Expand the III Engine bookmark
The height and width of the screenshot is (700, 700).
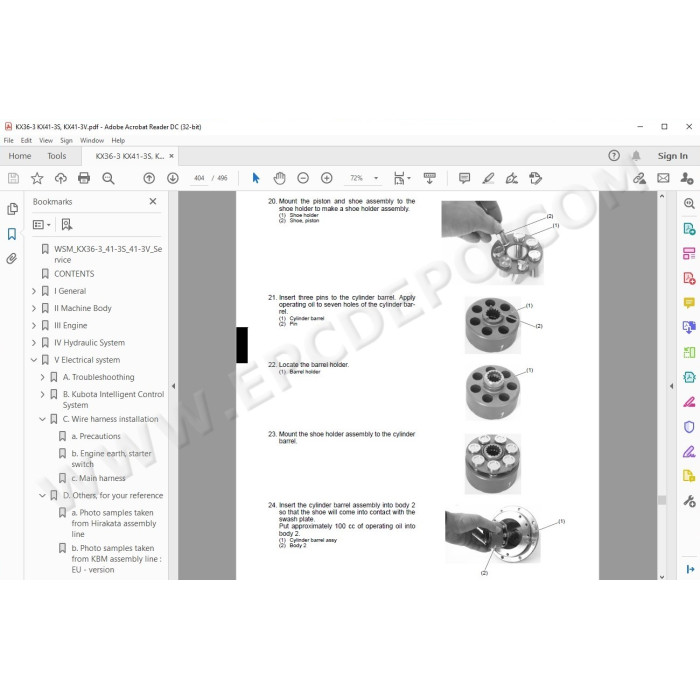34,325
